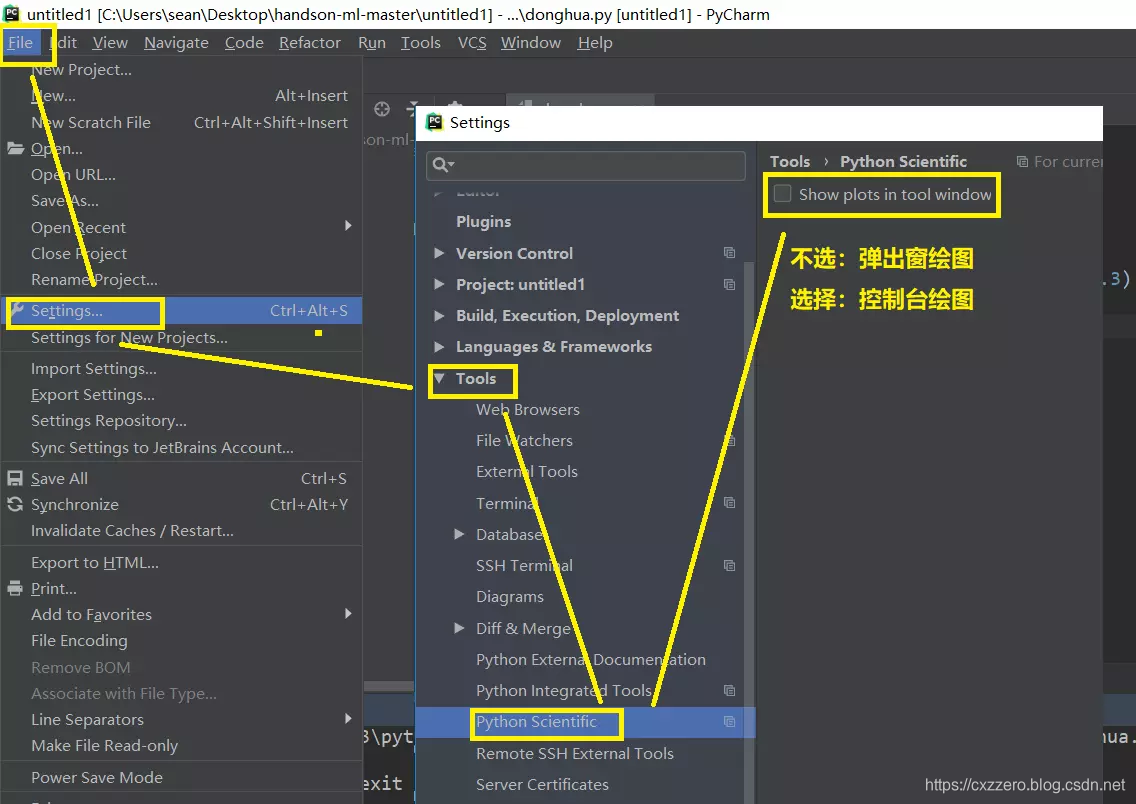The width and height of the screenshot is (1136, 804).
Task: Enable Show plots in tool window checkbox
Action: (x=782, y=194)
